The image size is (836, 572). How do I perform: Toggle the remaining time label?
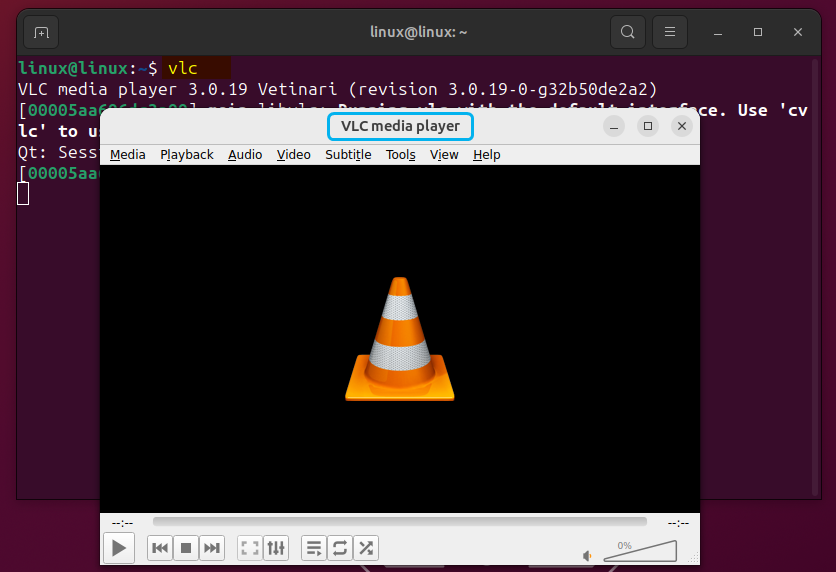click(x=678, y=523)
